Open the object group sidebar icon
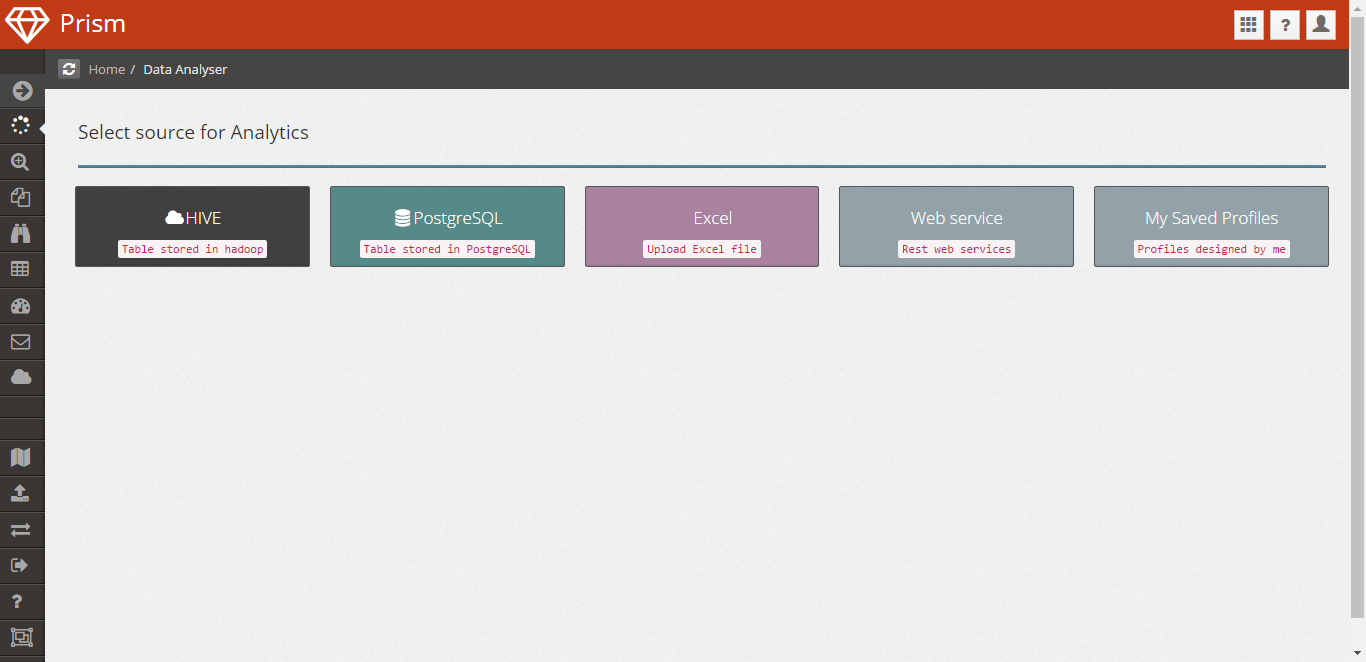 tap(22, 638)
